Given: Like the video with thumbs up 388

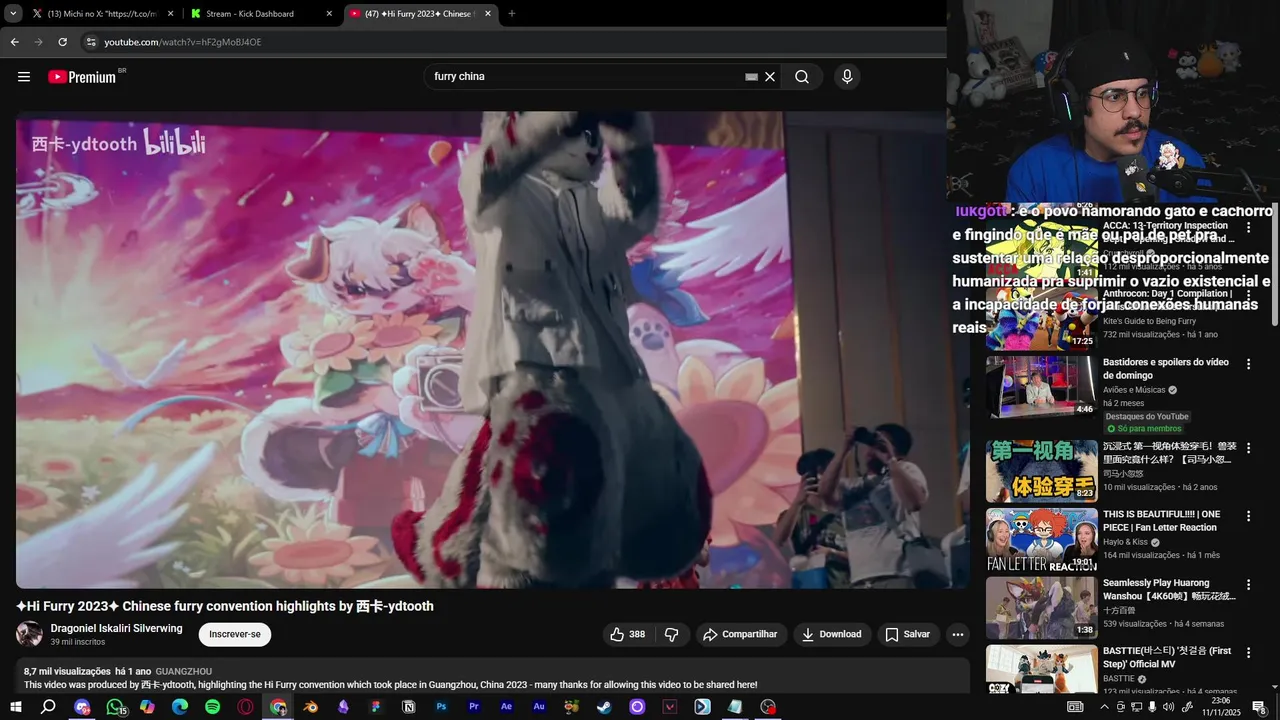Looking at the screenshot, I should [x=627, y=634].
